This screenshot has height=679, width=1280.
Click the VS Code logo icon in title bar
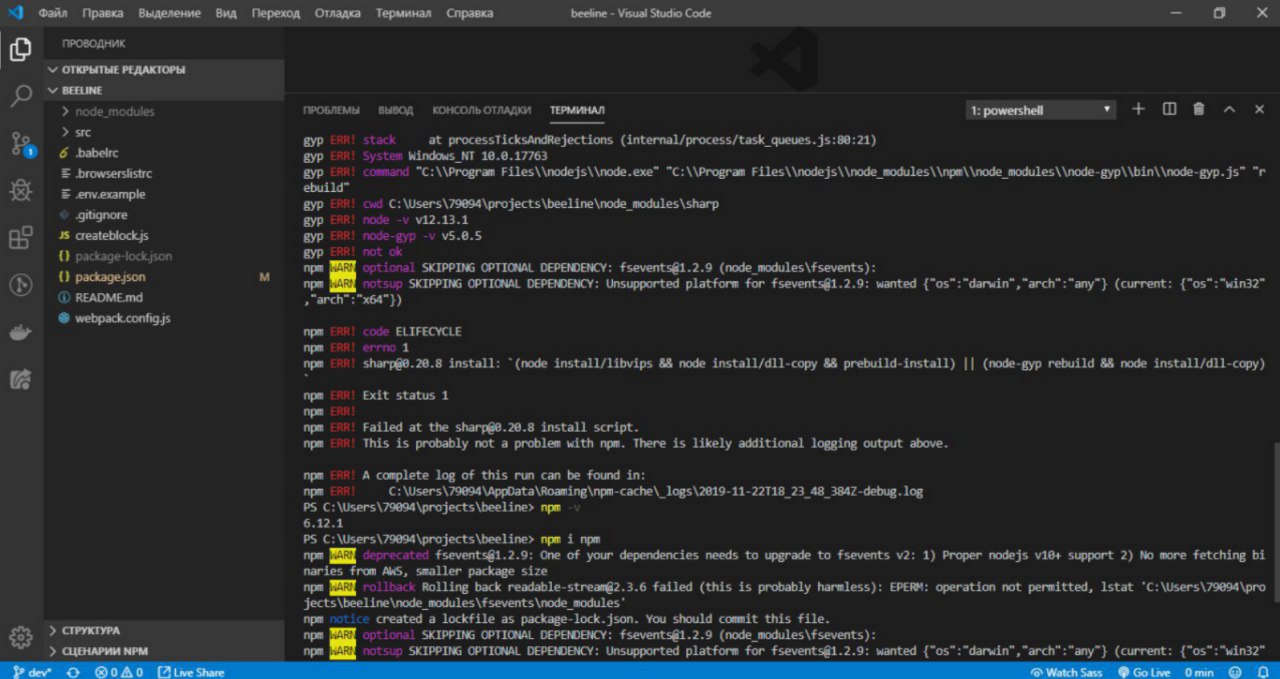[x=15, y=13]
